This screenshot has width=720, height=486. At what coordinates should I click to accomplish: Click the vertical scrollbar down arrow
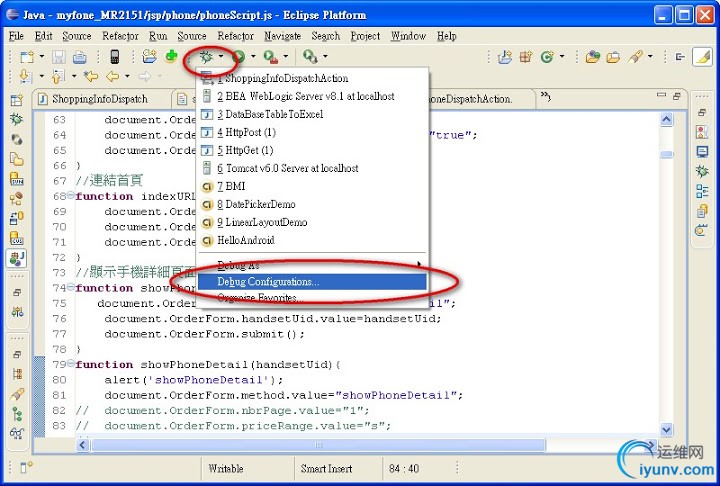click(666, 430)
